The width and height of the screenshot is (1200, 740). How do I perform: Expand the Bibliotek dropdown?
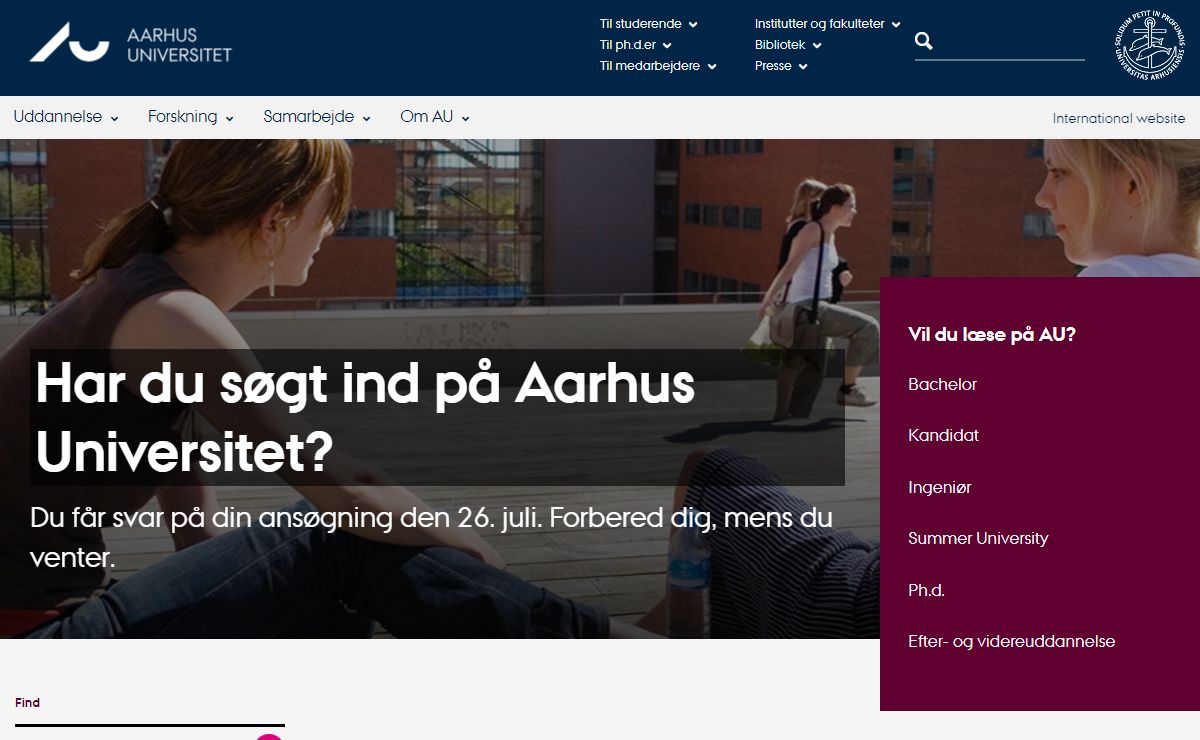point(788,45)
